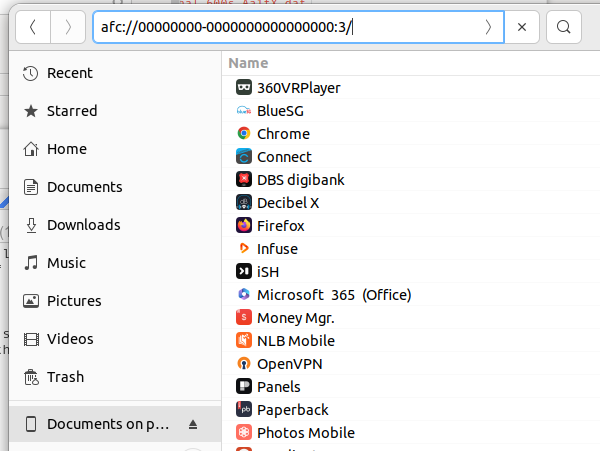The width and height of the screenshot is (600, 451).
Task: Select the Paperback folder name
Action: [293, 410]
